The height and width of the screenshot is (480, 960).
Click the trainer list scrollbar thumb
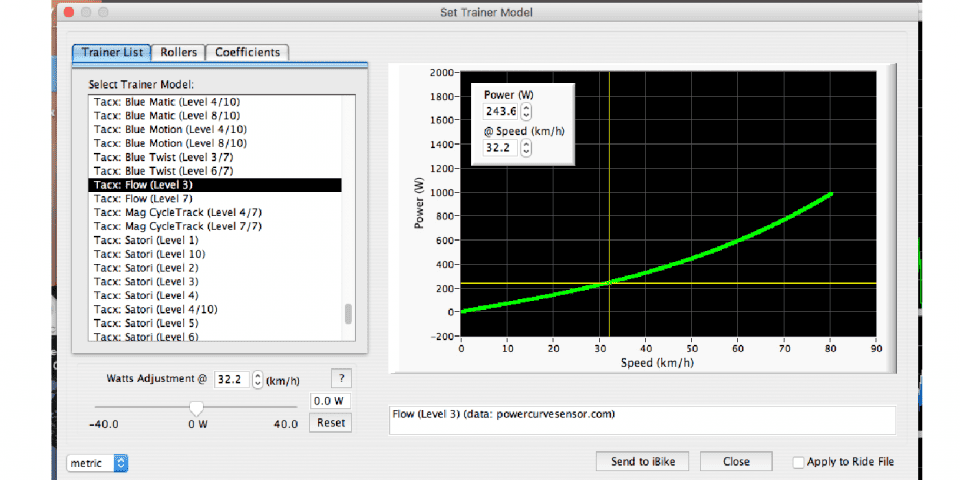tap(348, 314)
